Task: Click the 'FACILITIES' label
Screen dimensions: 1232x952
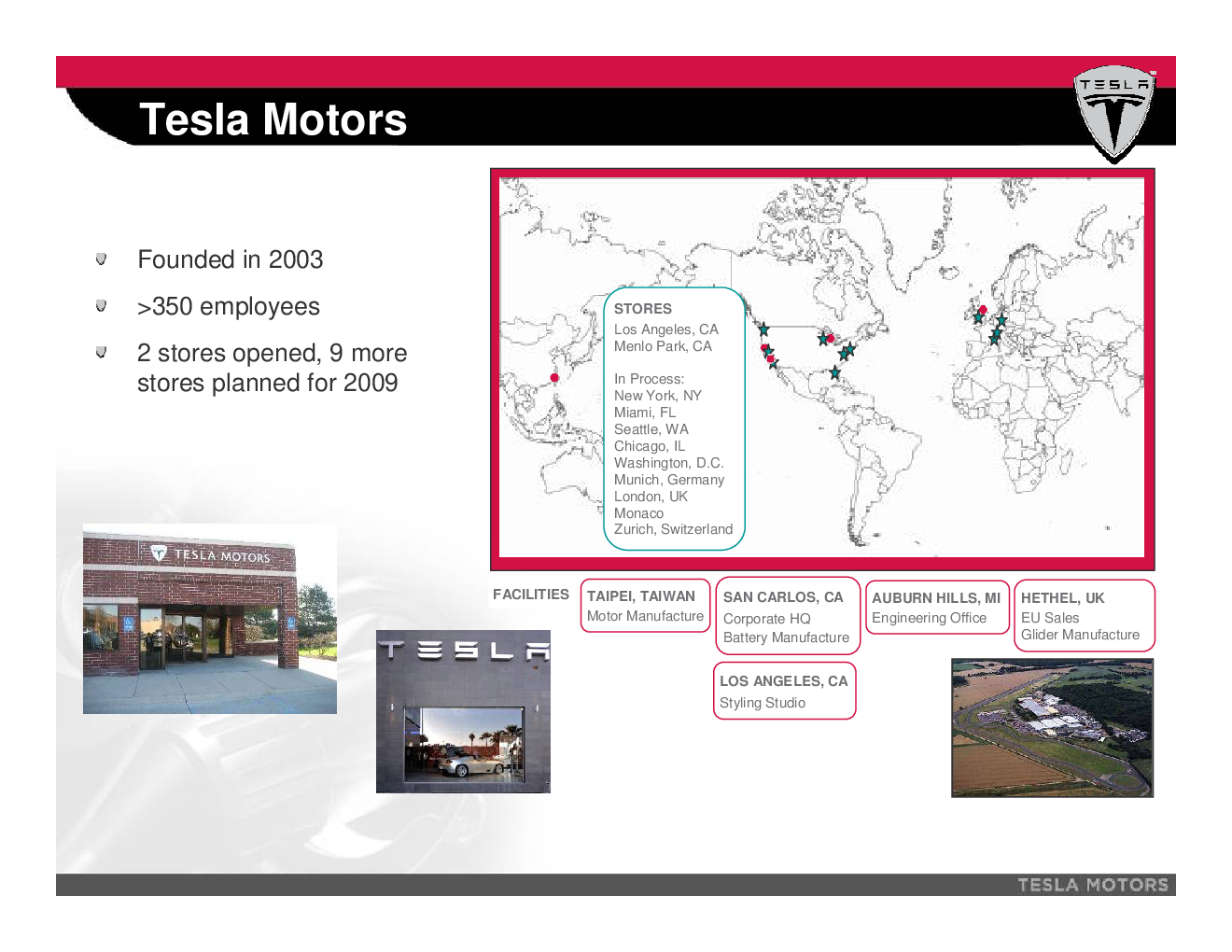Action: pos(531,595)
